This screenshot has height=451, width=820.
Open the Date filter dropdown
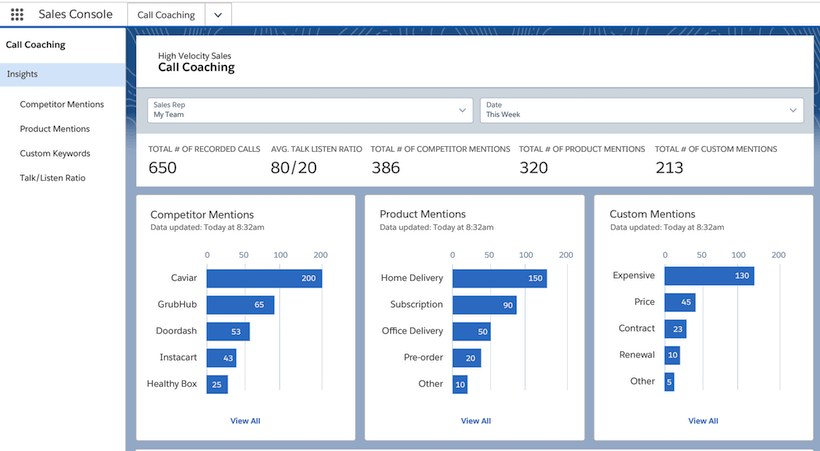(x=641, y=110)
